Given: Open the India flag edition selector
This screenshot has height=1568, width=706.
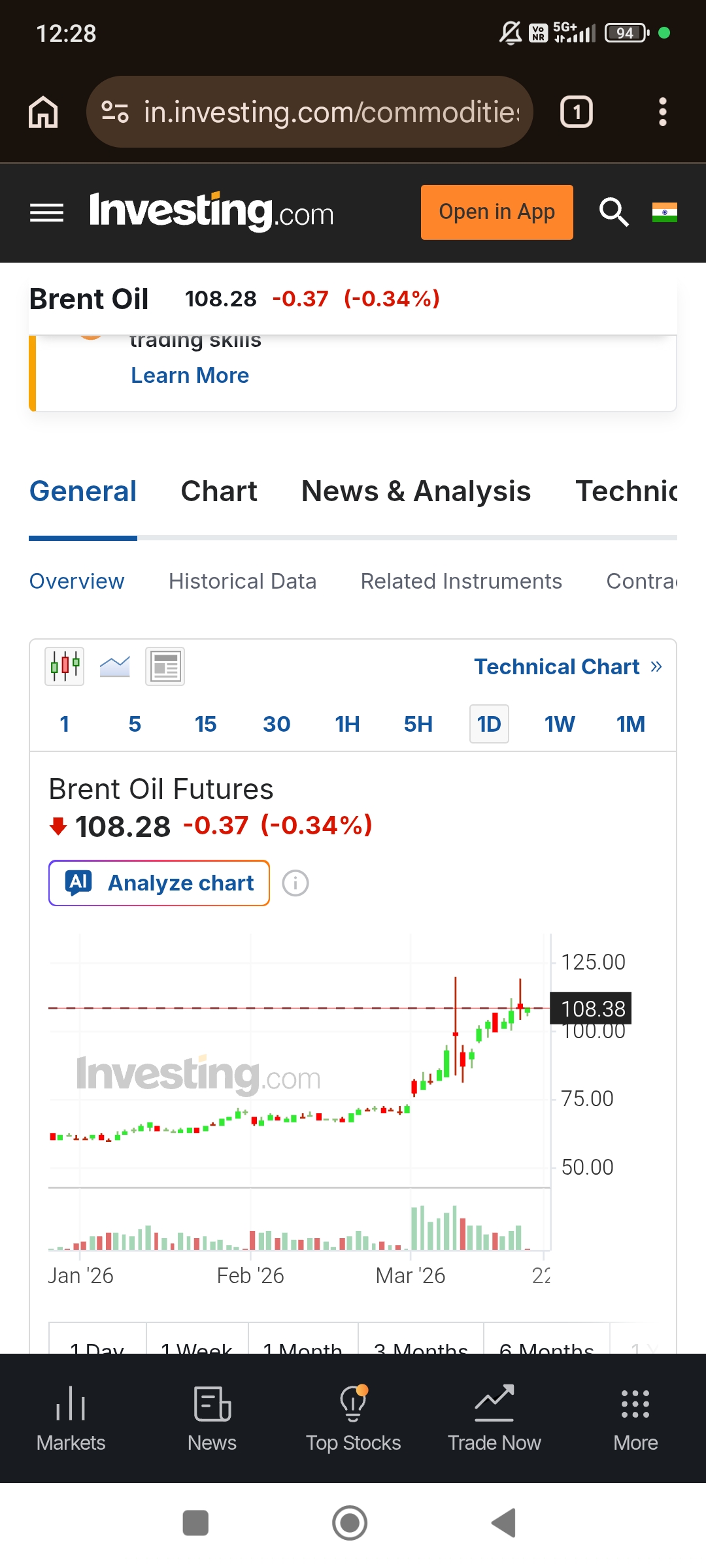Looking at the screenshot, I should [664, 212].
